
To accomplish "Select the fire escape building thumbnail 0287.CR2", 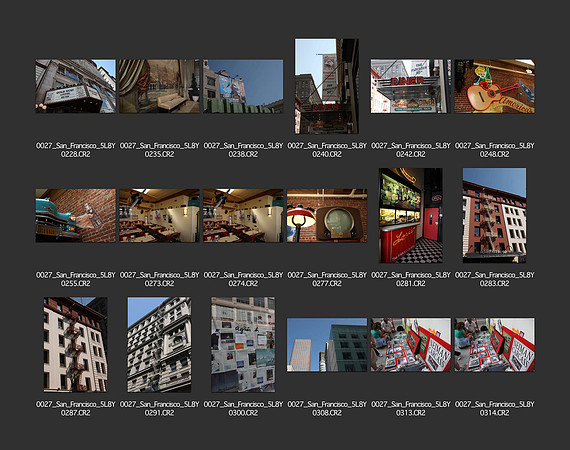I will (76, 345).
